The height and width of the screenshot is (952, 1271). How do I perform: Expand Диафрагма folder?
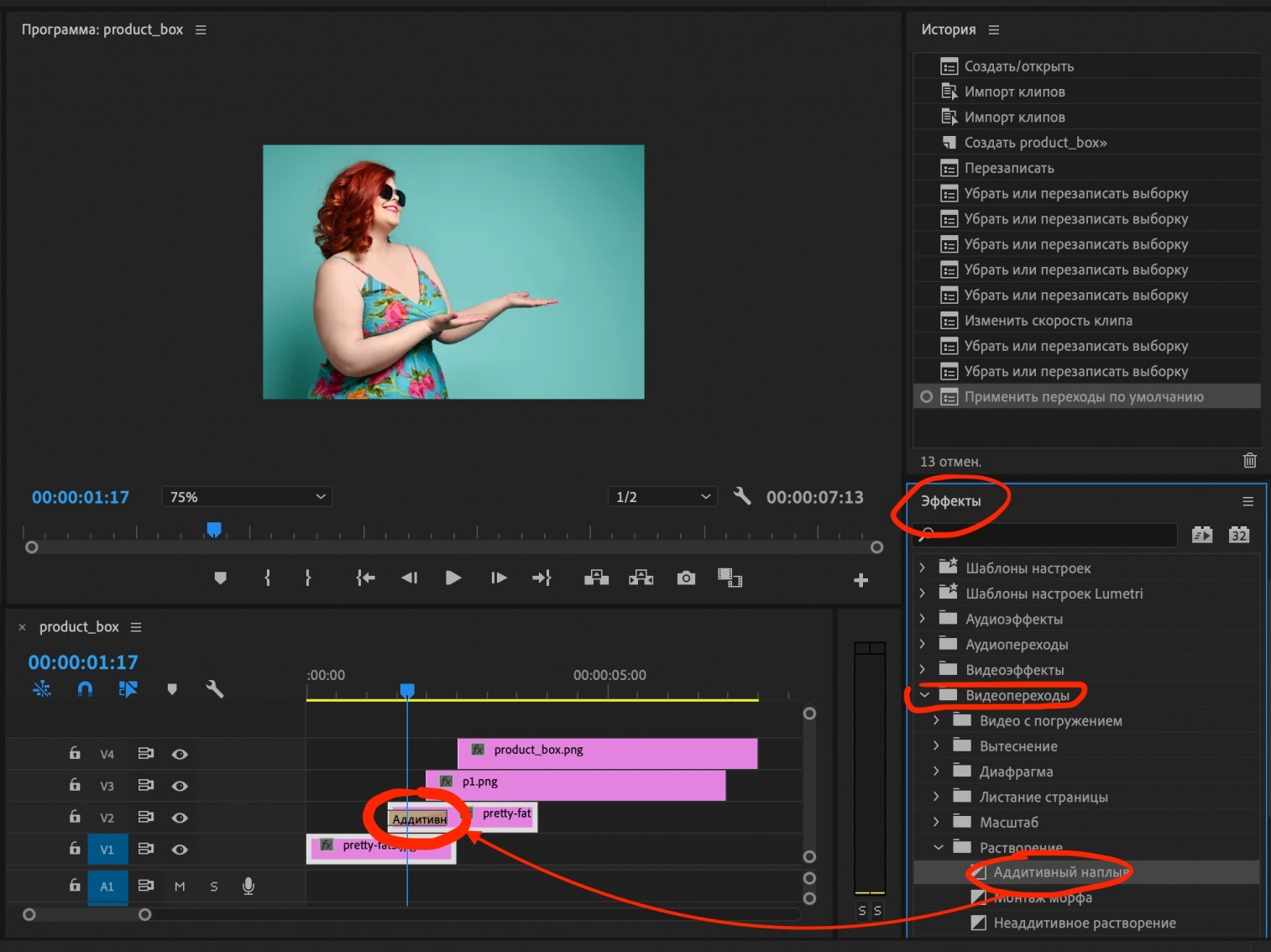[x=937, y=771]
